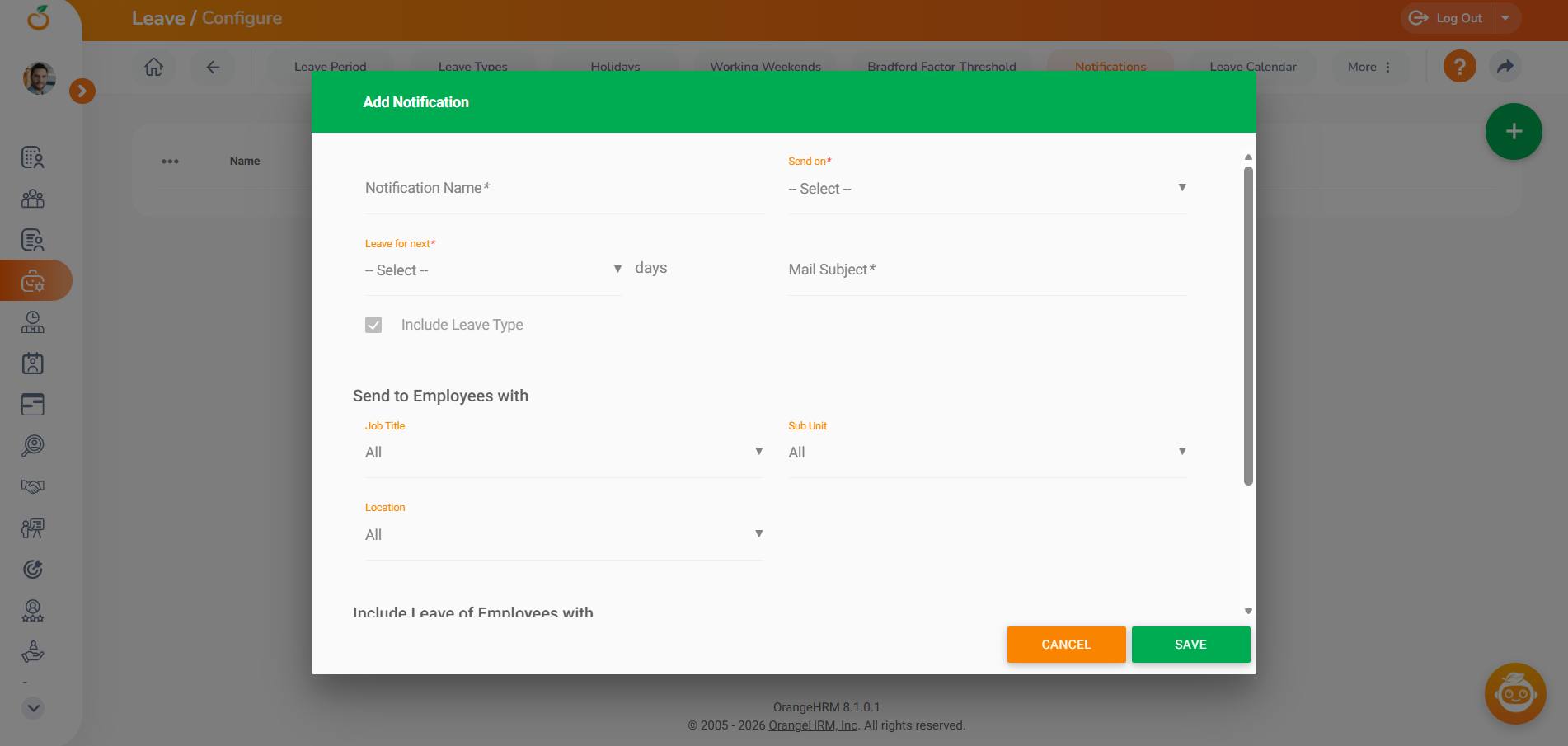1568x746 pixels.
Task: Click the dialog scrollbar down arrow
Action: (1248, 612)
